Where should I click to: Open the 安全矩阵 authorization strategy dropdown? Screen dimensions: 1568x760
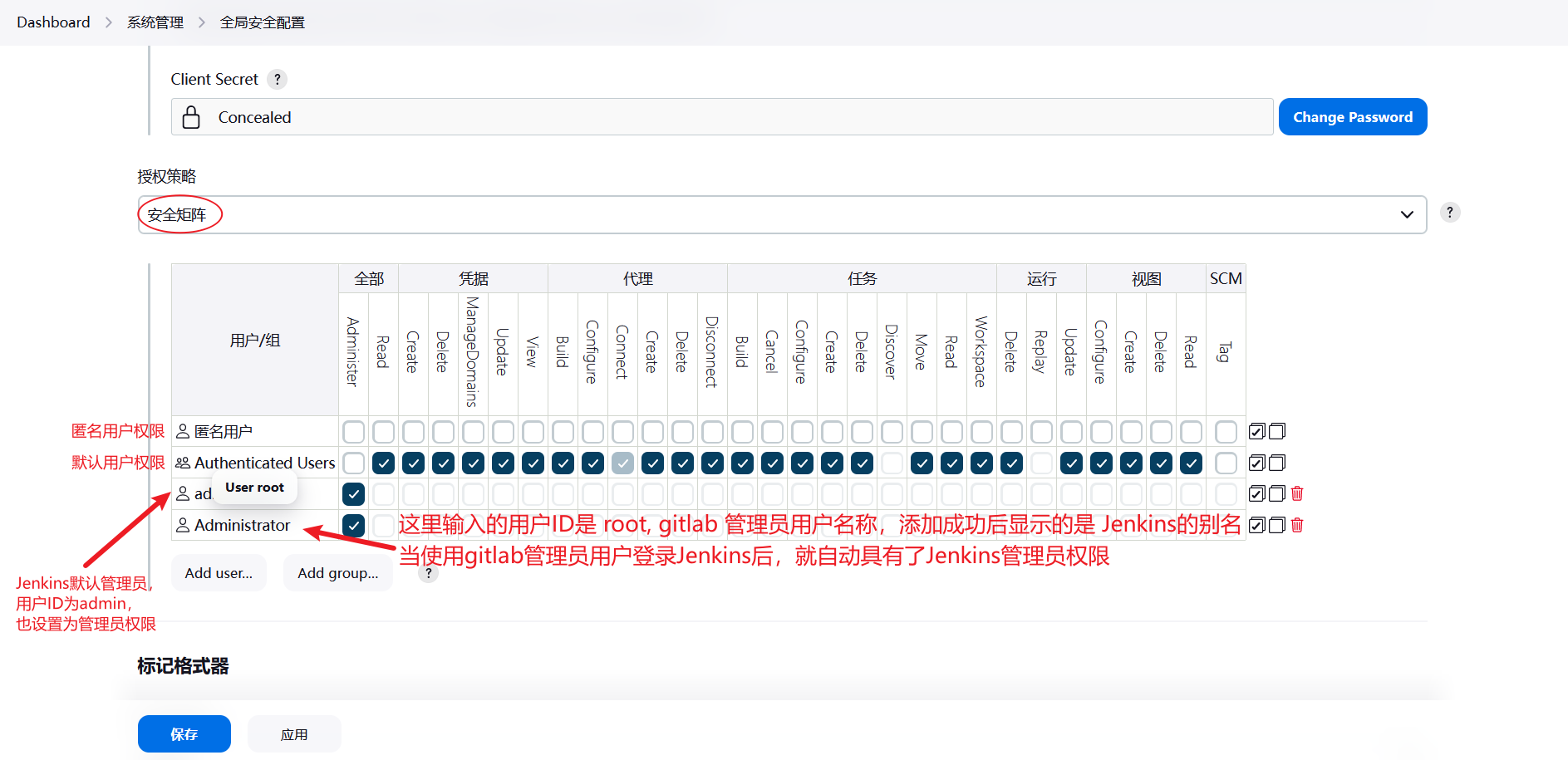click(x=782, y=214)
